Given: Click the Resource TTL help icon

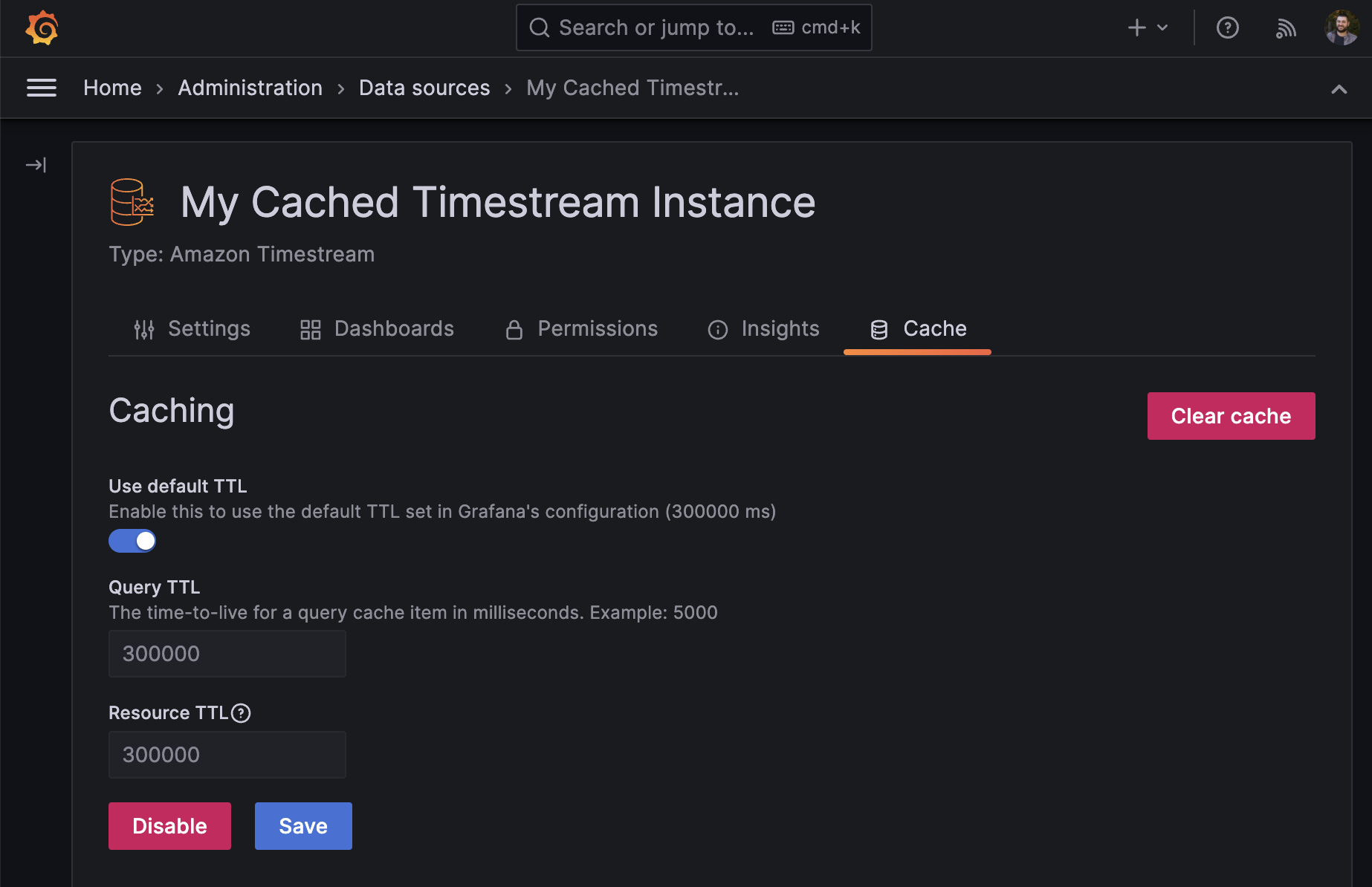Looking at the screenshot, I should tap(241, 713).
